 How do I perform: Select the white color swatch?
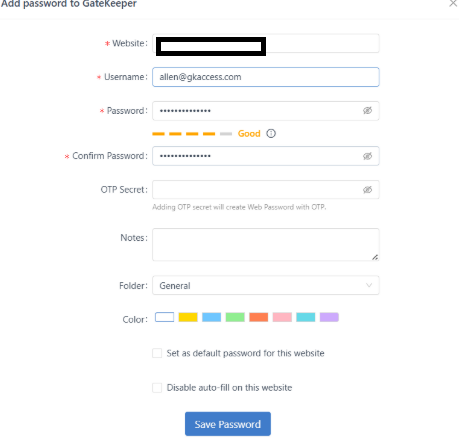[x=164, y=317]
